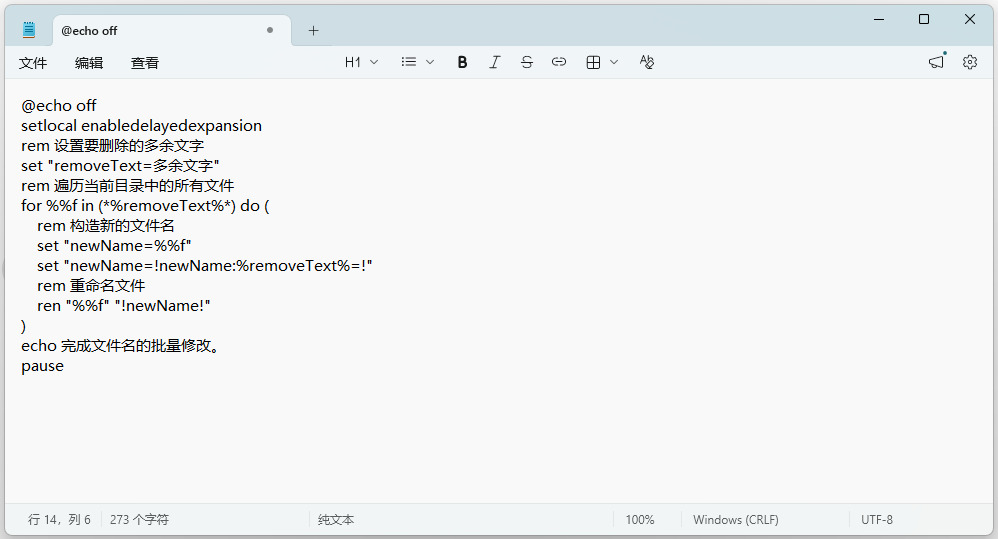998x539 pixels.
Task: Open Notepad settings gear
Action: click(x=969, y=62)
